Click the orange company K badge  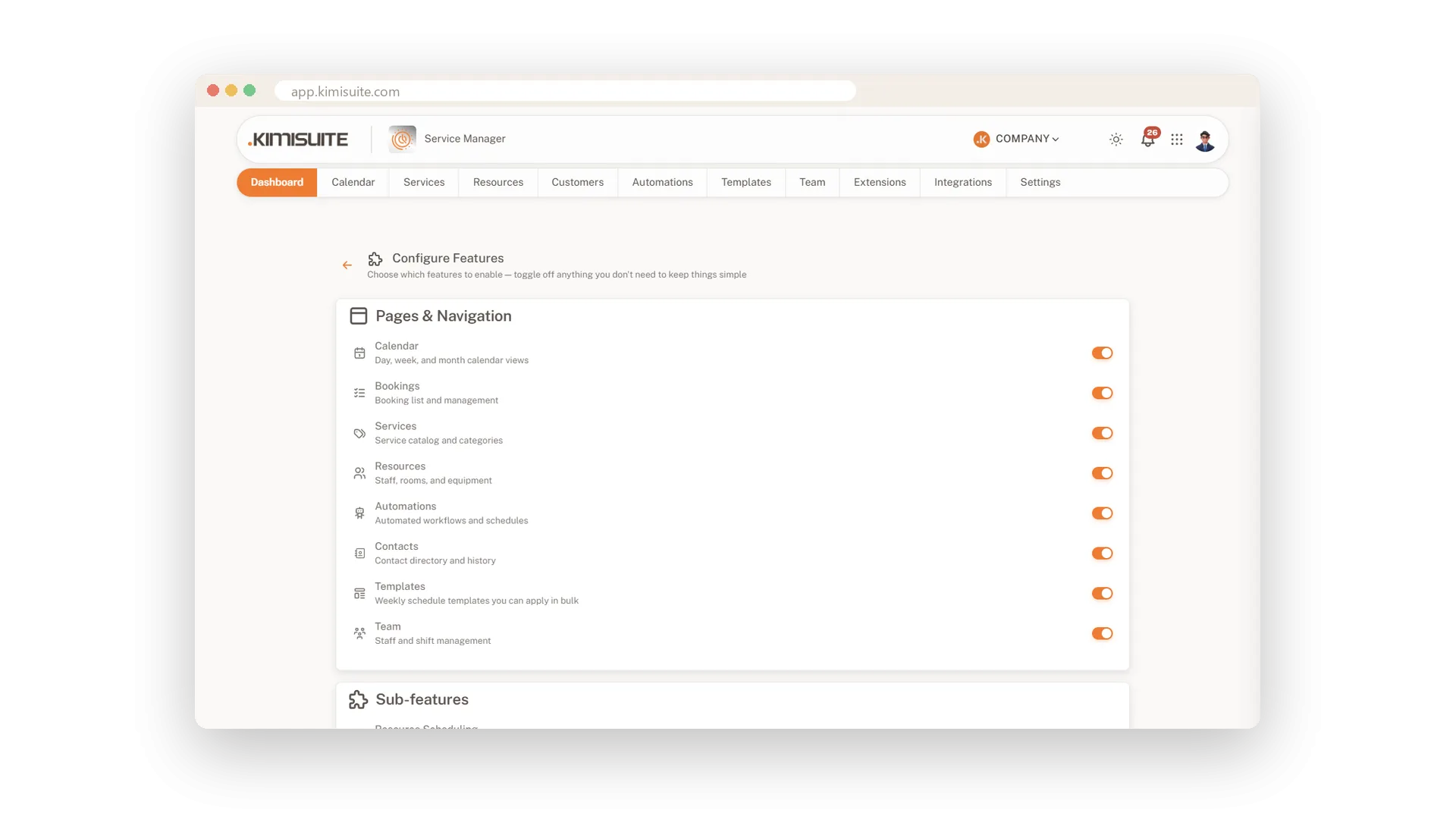tap(981, 140)
